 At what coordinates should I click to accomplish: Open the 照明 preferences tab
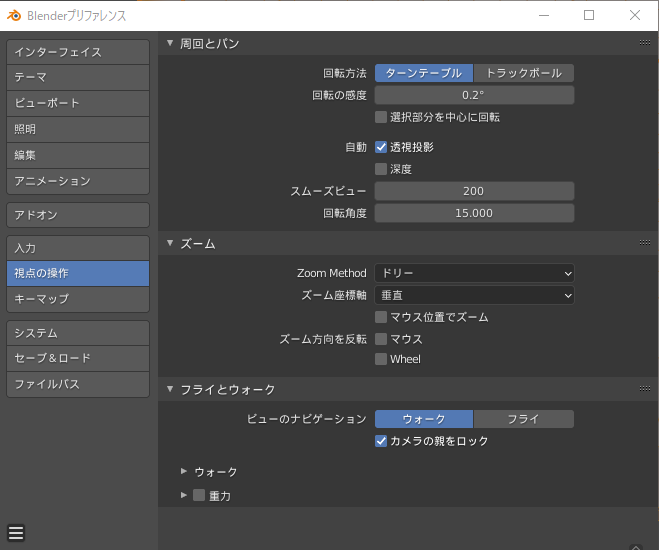(x=78, y=129)
